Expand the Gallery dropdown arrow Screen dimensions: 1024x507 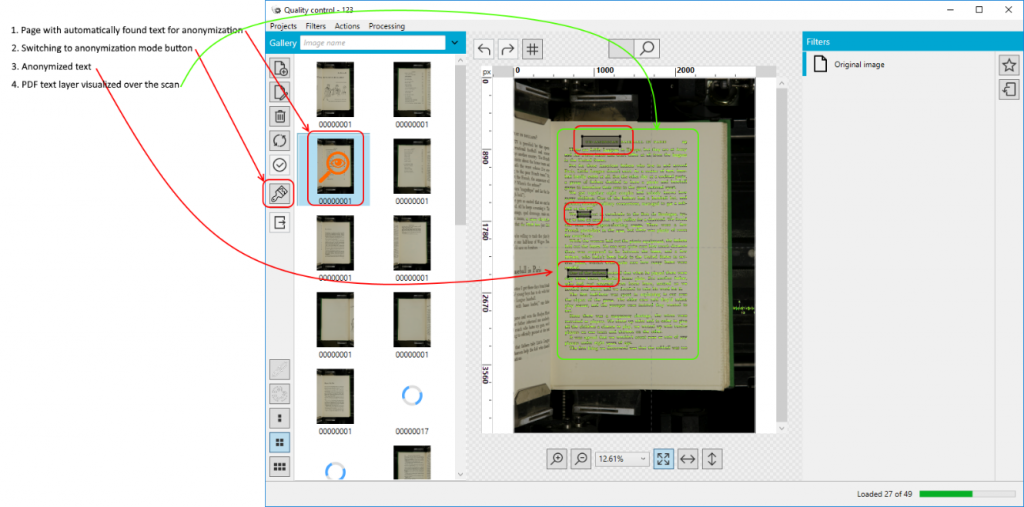456,43
